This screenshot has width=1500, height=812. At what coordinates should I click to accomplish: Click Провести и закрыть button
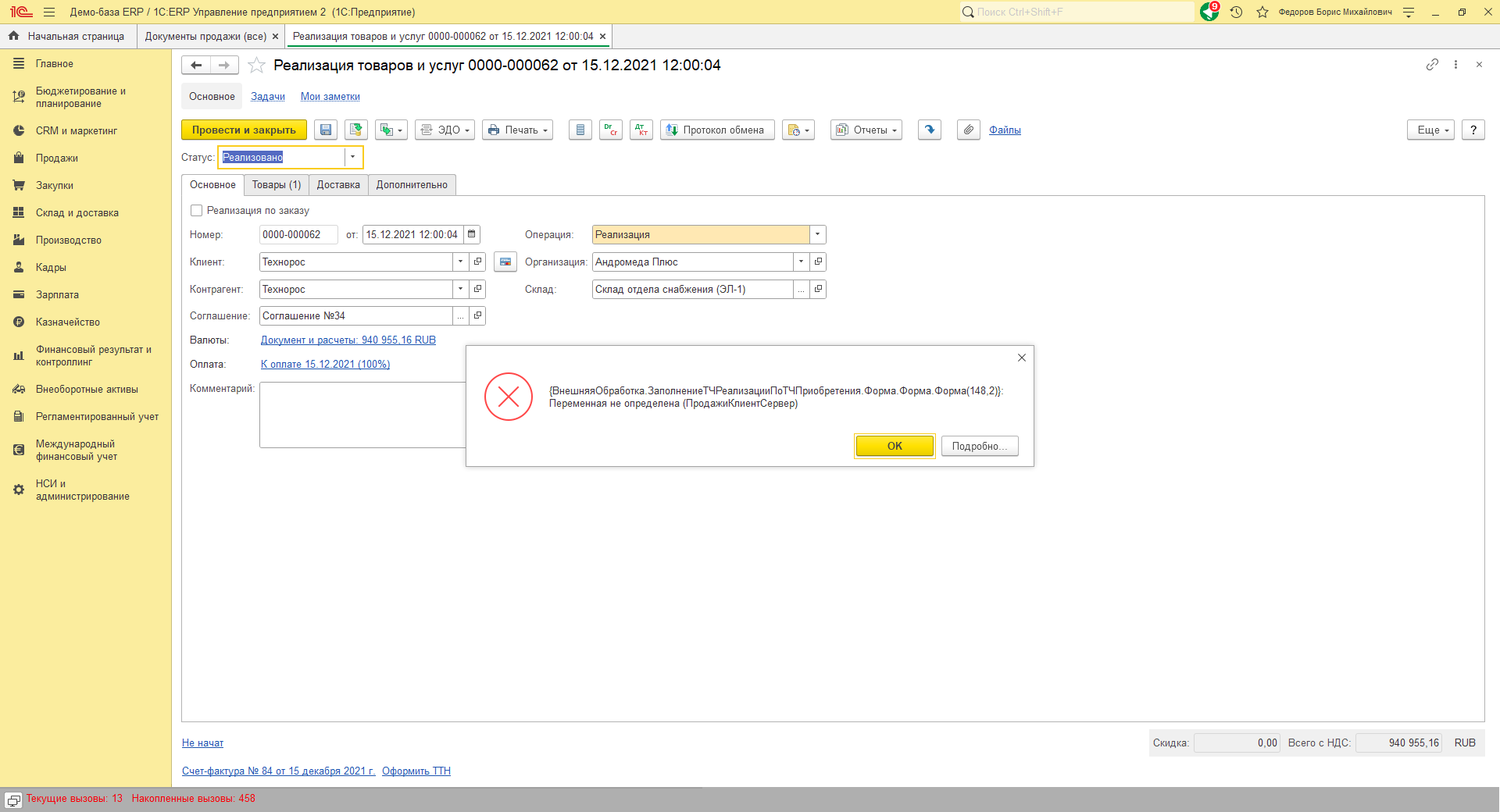244,130
